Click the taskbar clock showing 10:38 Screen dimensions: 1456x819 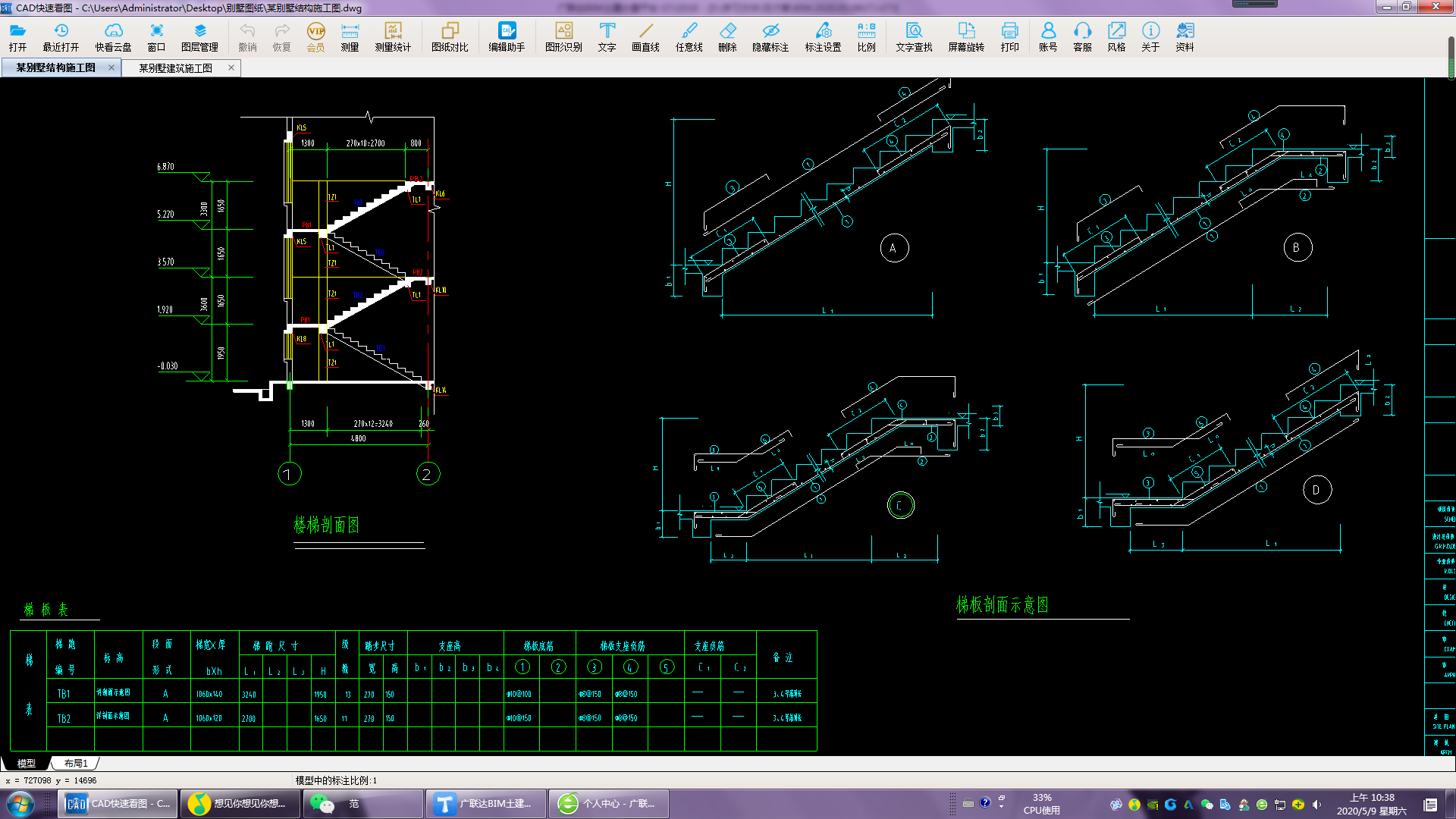[x=1371, y=804]
